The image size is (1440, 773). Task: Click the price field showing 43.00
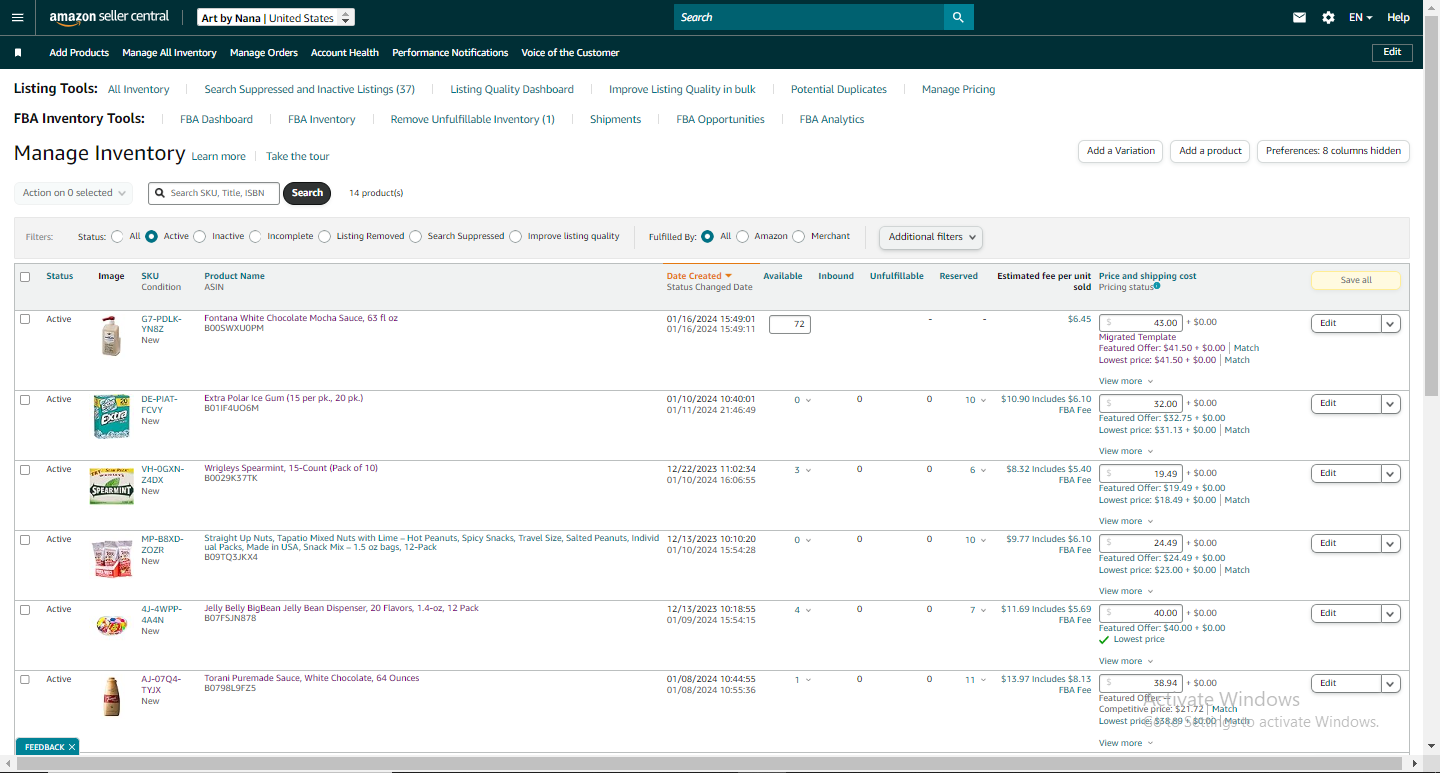coord(1141,323)
